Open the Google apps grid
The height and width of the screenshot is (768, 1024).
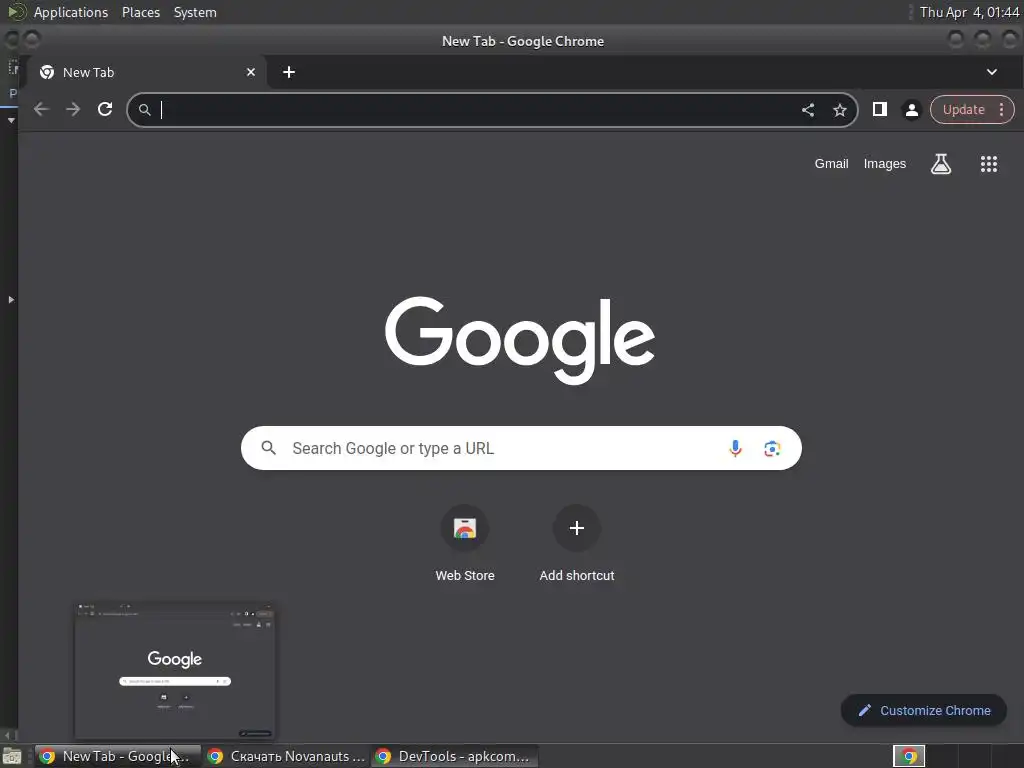coord(989,164)
